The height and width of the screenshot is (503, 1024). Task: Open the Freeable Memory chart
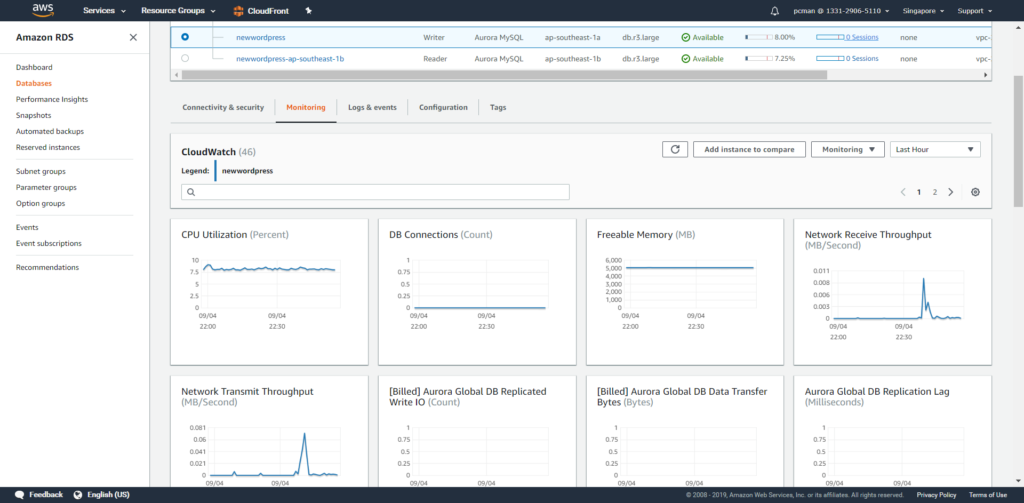pyautogui.click(x=685, y=292)
